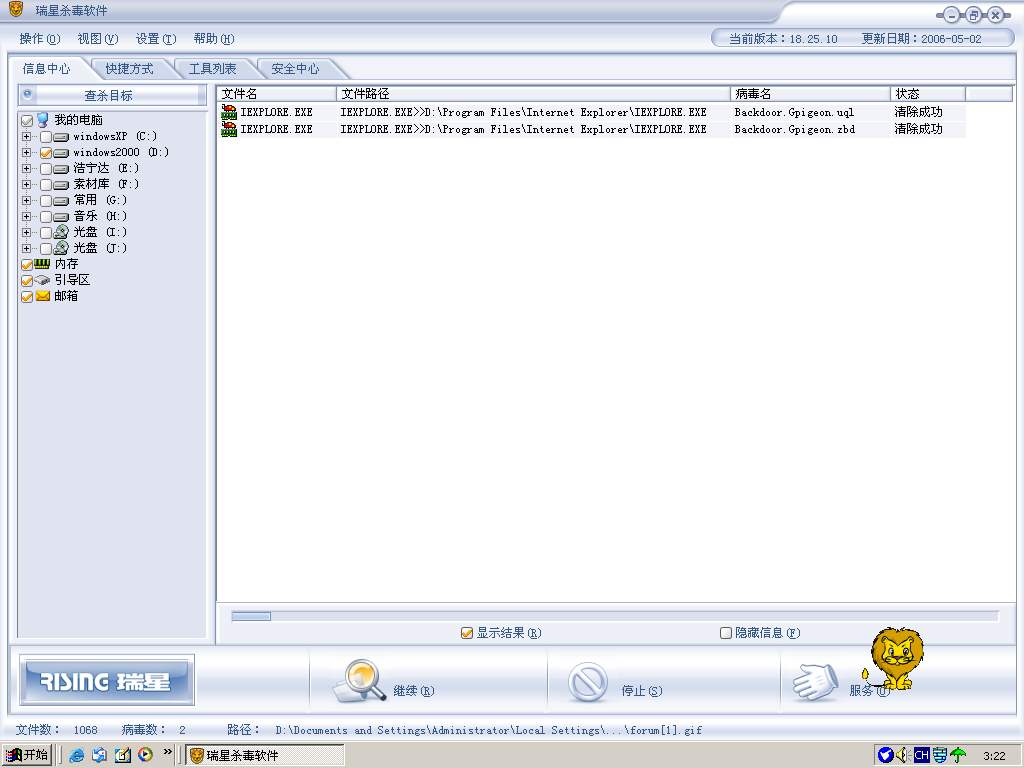Switch to the 工具列表 tab
The width and height of the screenshot is (1024, 768).
click(x=212, y=69)
